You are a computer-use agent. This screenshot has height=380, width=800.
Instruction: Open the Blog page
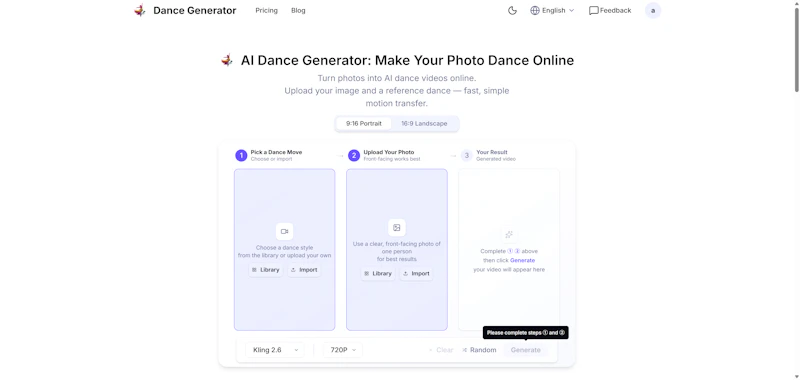tap(298, 10)
